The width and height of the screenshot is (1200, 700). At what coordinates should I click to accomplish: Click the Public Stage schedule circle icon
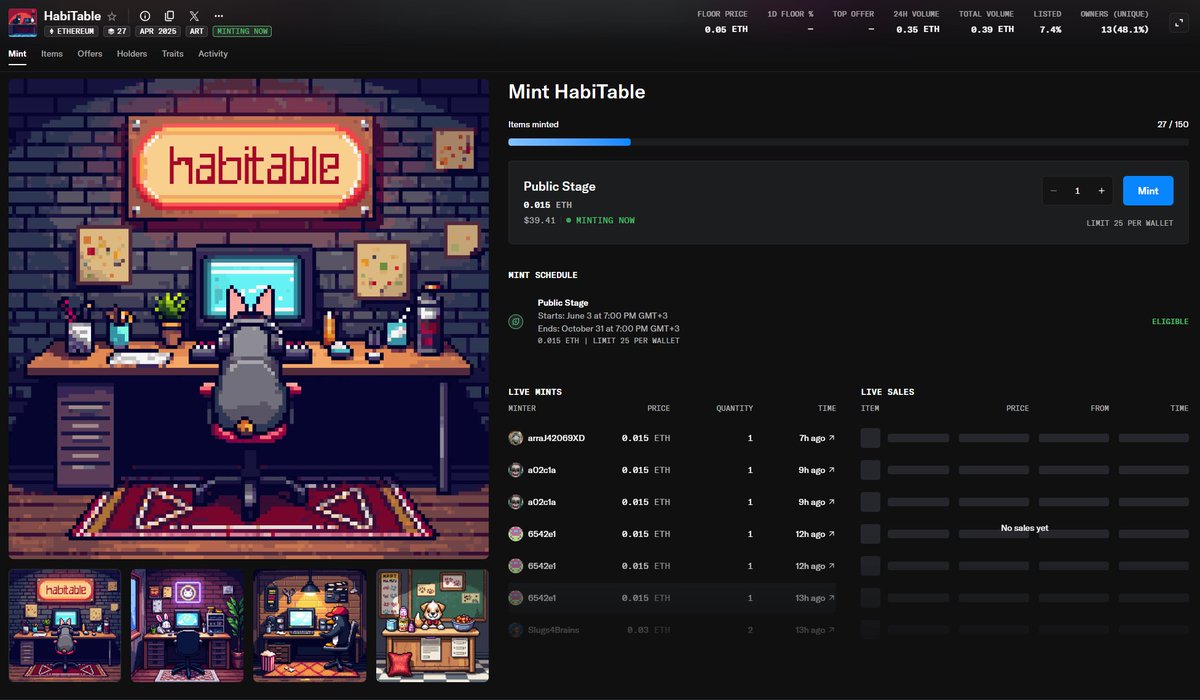point(516,322)
